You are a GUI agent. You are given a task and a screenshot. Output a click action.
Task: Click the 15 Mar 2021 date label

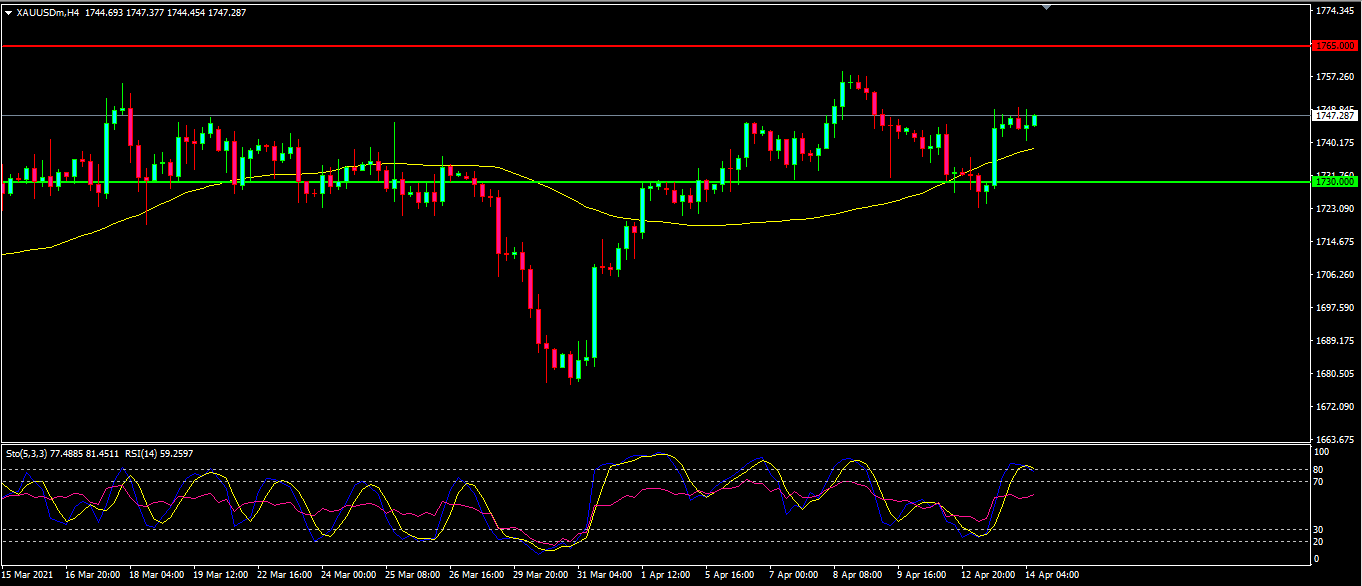[x=28, y=575]
